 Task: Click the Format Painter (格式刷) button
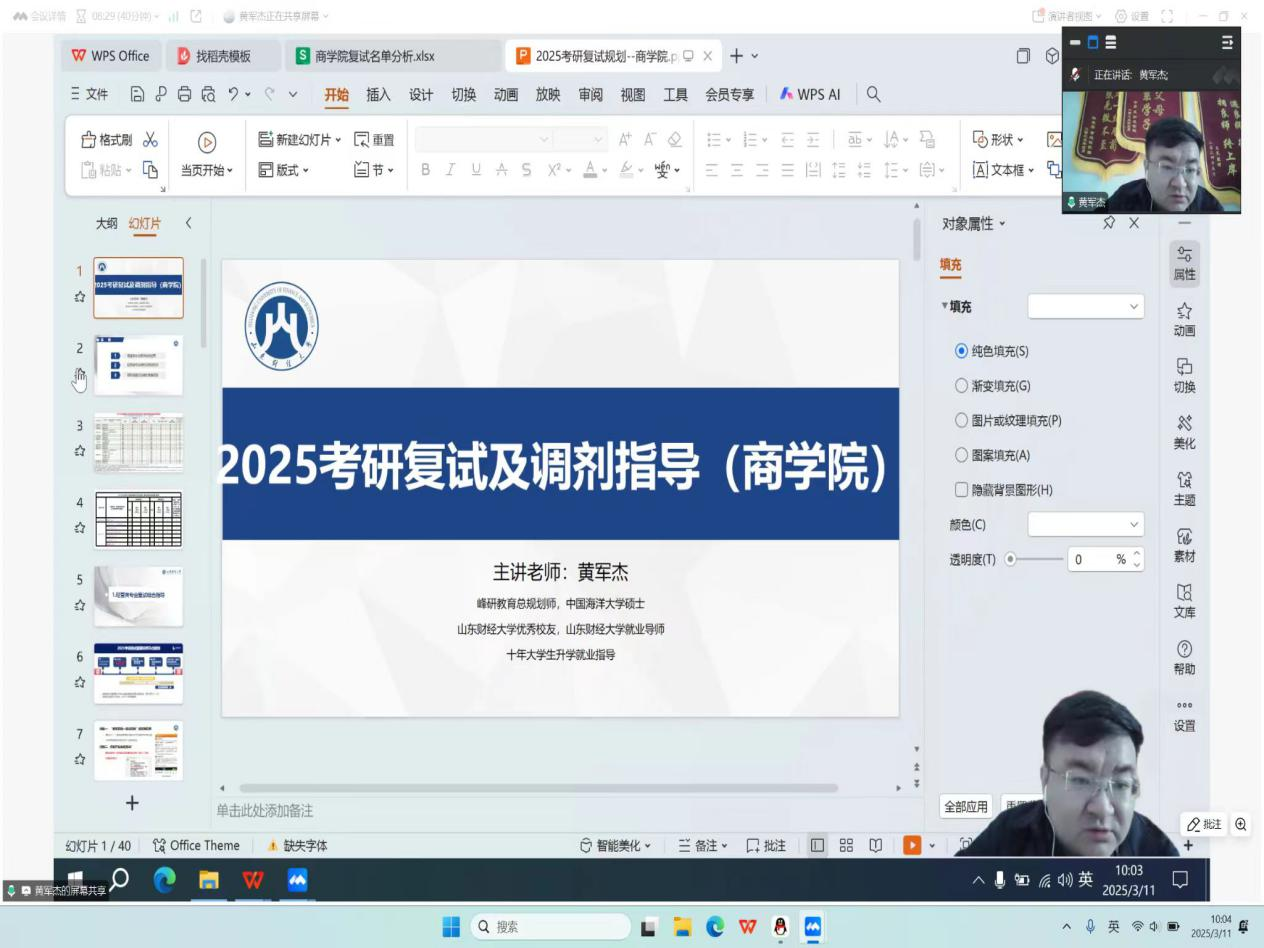tap(106, 140)
